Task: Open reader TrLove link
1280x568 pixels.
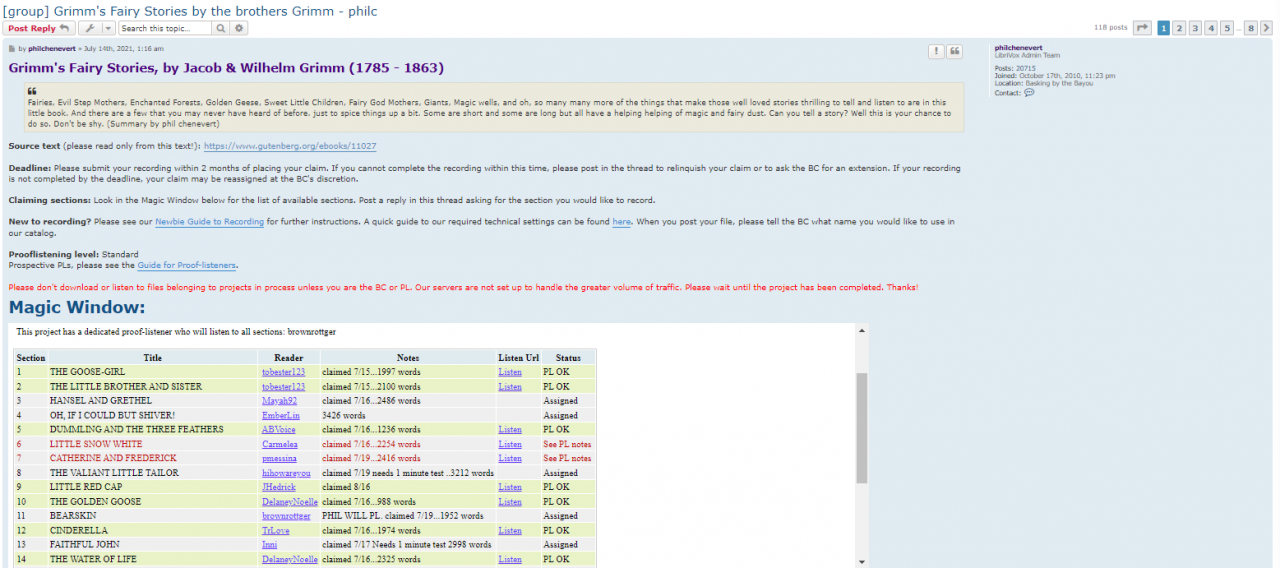Action: [276, 530]
